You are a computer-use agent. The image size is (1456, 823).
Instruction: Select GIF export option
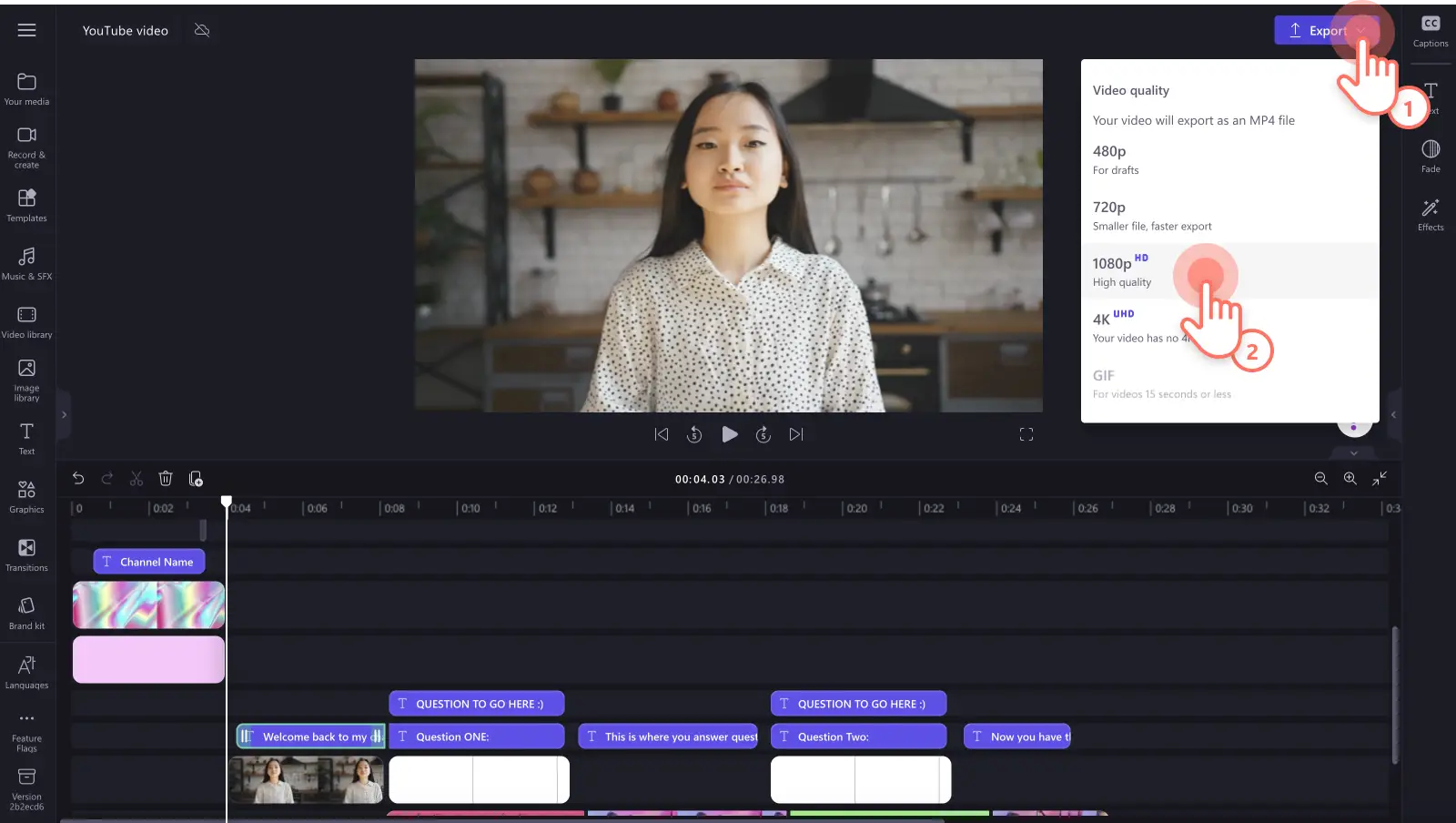[1229, 383]
